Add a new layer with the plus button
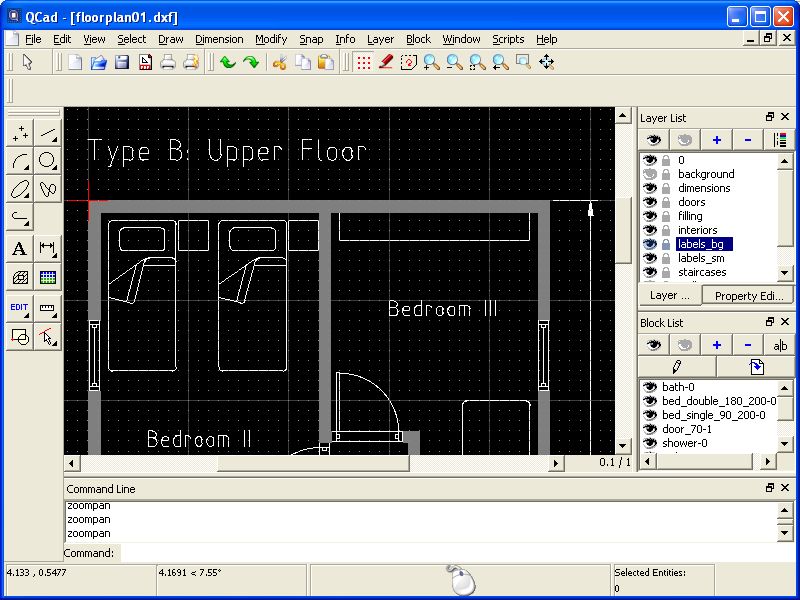Screen dimensions: 800x600 click(x=716, y=140)
